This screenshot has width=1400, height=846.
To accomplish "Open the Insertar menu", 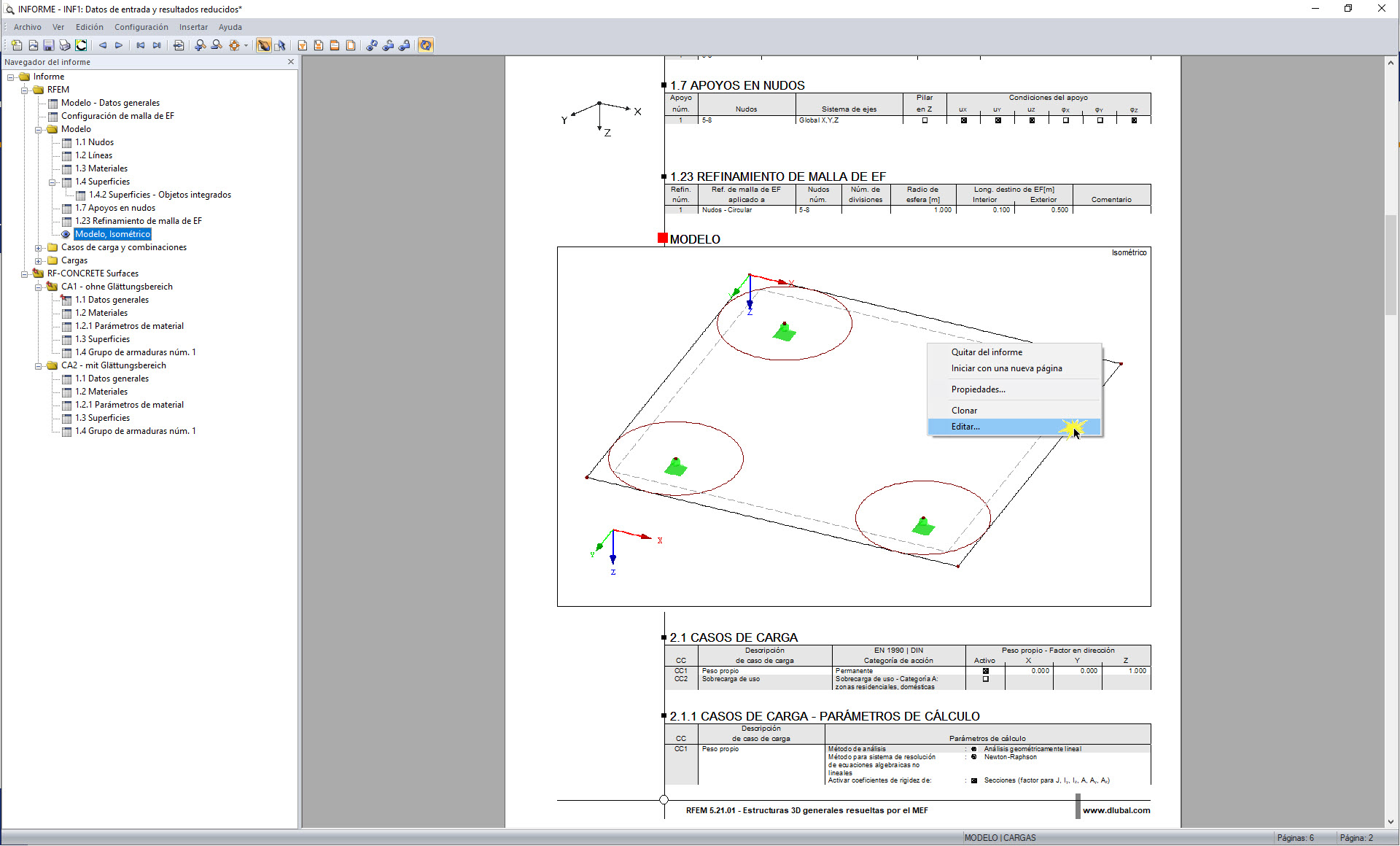I will 193,27.
